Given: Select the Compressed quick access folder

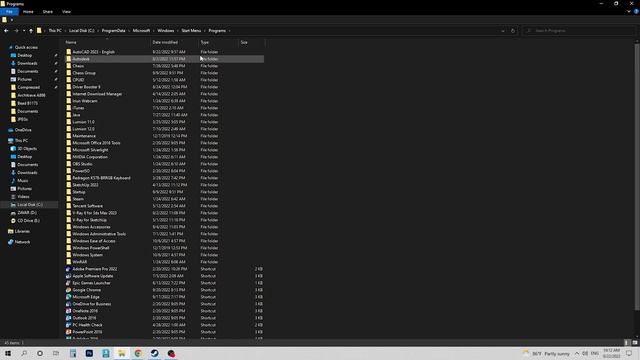Looking at the screenshot, I should tap(28, 87).
